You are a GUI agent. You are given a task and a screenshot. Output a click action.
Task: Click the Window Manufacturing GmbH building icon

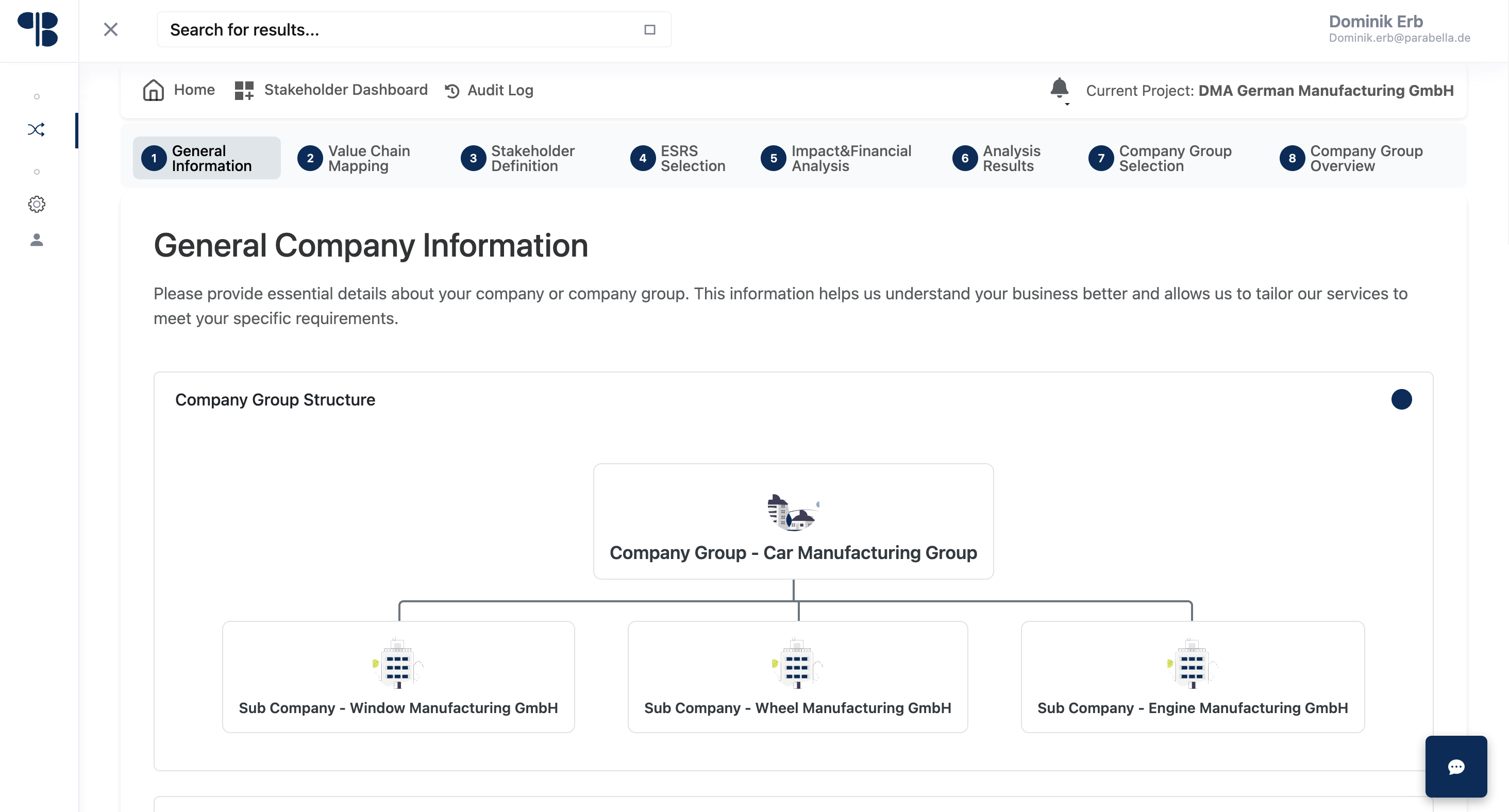[398, 663]
